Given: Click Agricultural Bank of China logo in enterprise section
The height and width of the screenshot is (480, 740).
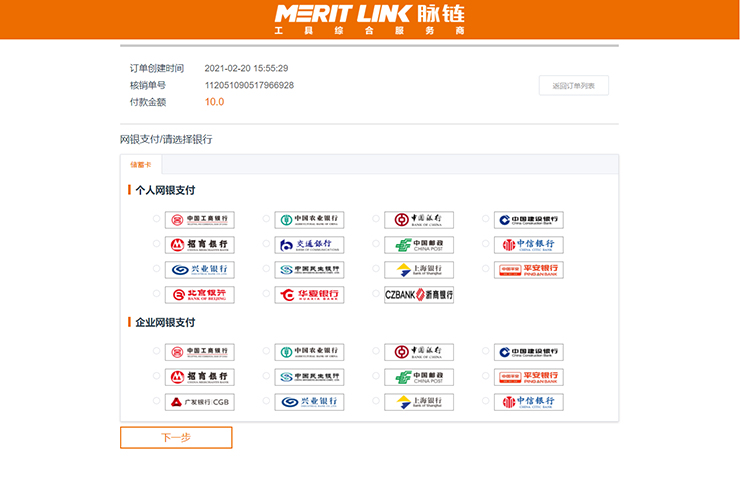Looking at the screenshot, I should click(309, 352).
